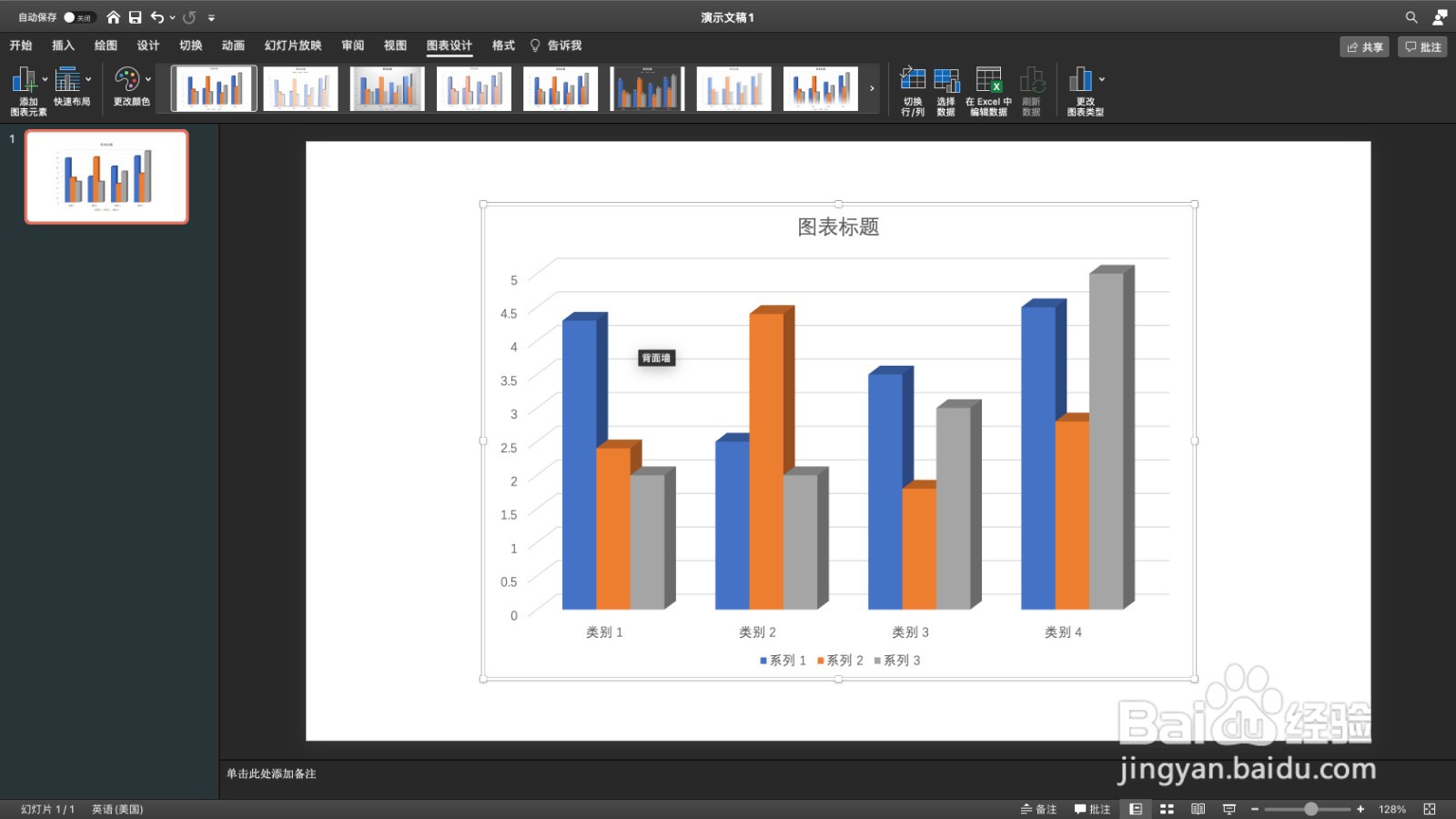1456x819 pixels.
Task: Click the Redo icon
Action: pos(189,17)
